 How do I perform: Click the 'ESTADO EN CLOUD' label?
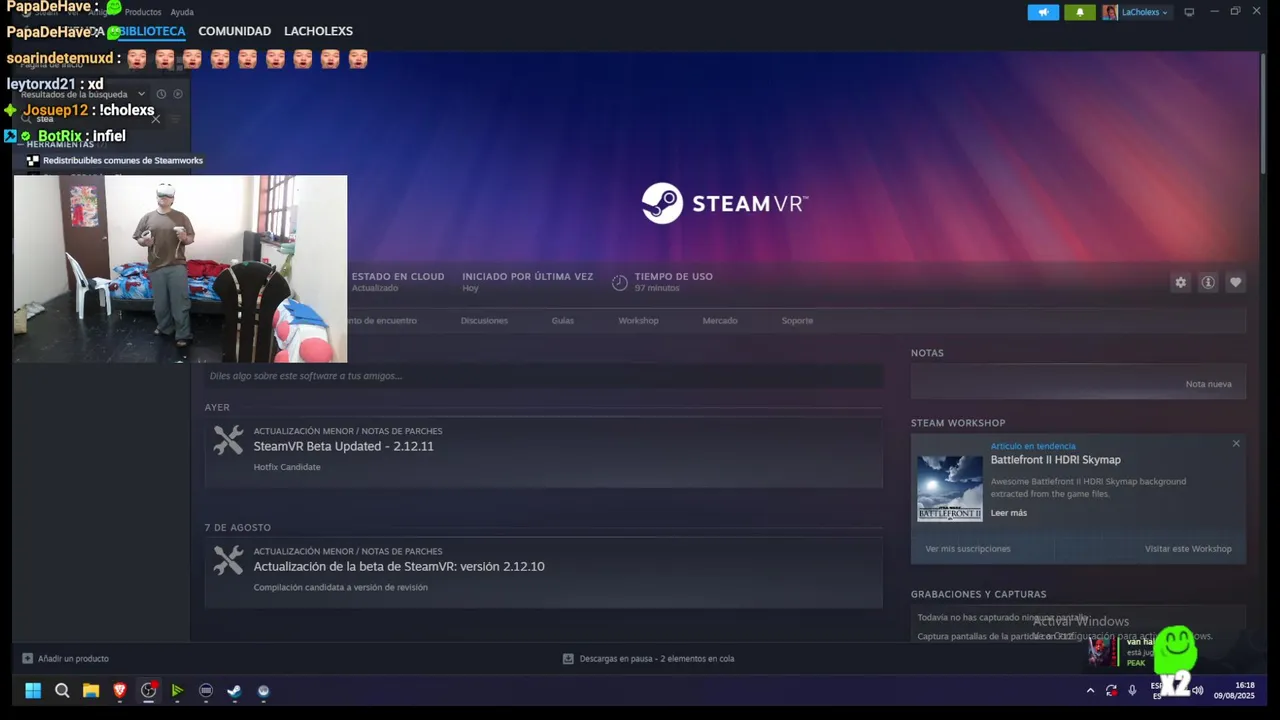398,277
